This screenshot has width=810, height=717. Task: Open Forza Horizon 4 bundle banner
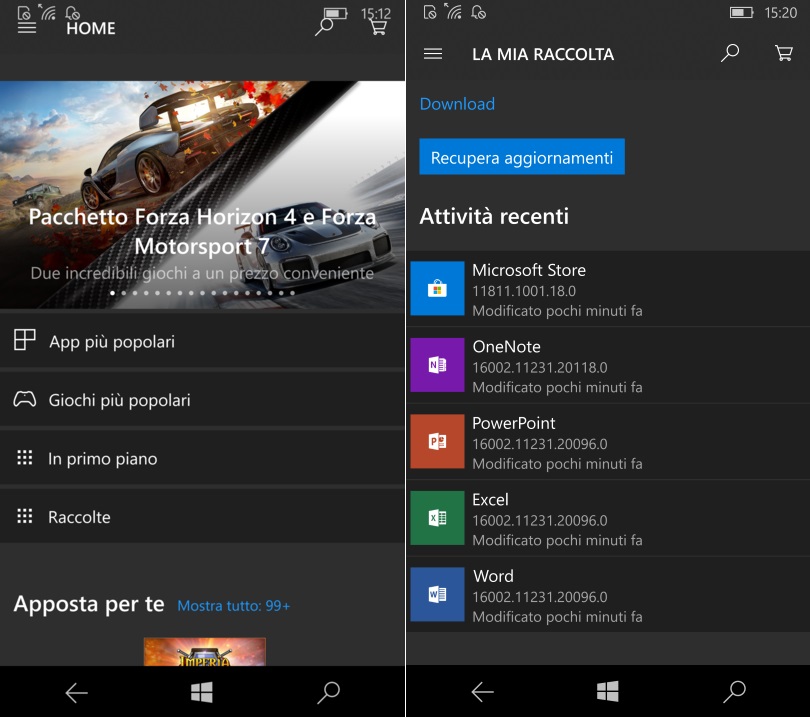coord(202,195)
